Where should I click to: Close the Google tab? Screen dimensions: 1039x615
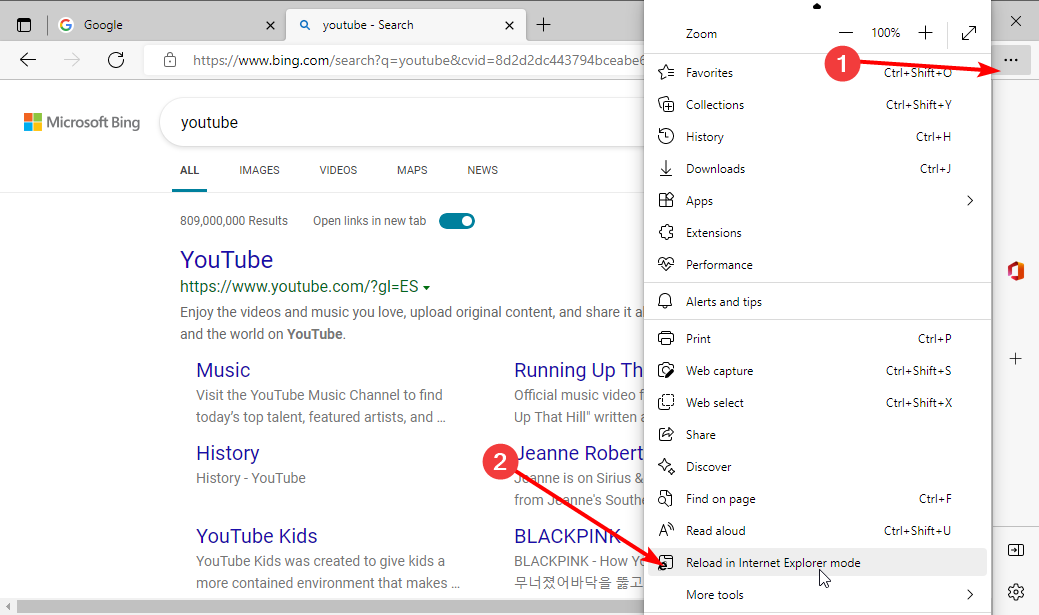270,25
